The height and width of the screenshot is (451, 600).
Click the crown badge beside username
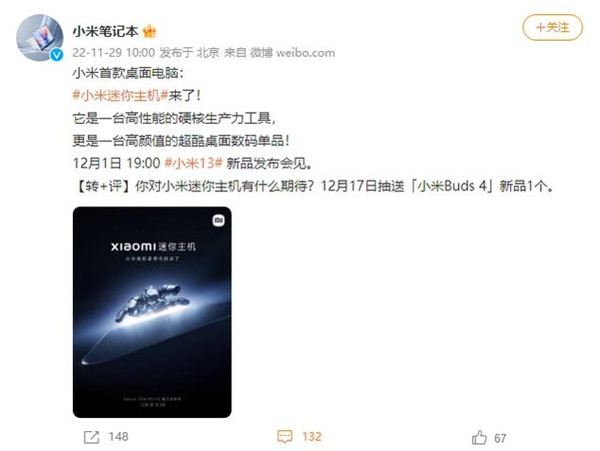click(x=150, y=31)
